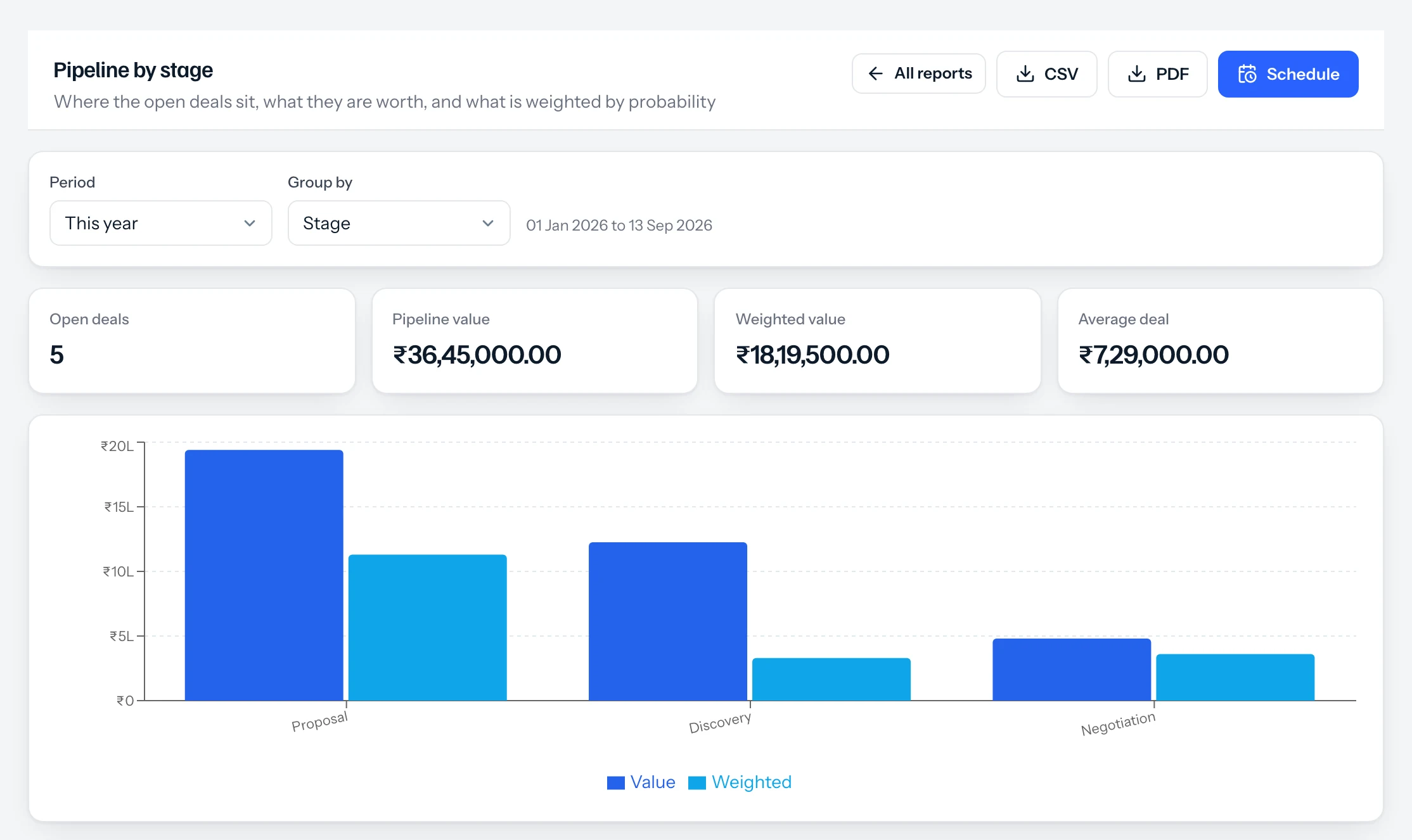Click the Negotiation axis label

(1119, 723)
